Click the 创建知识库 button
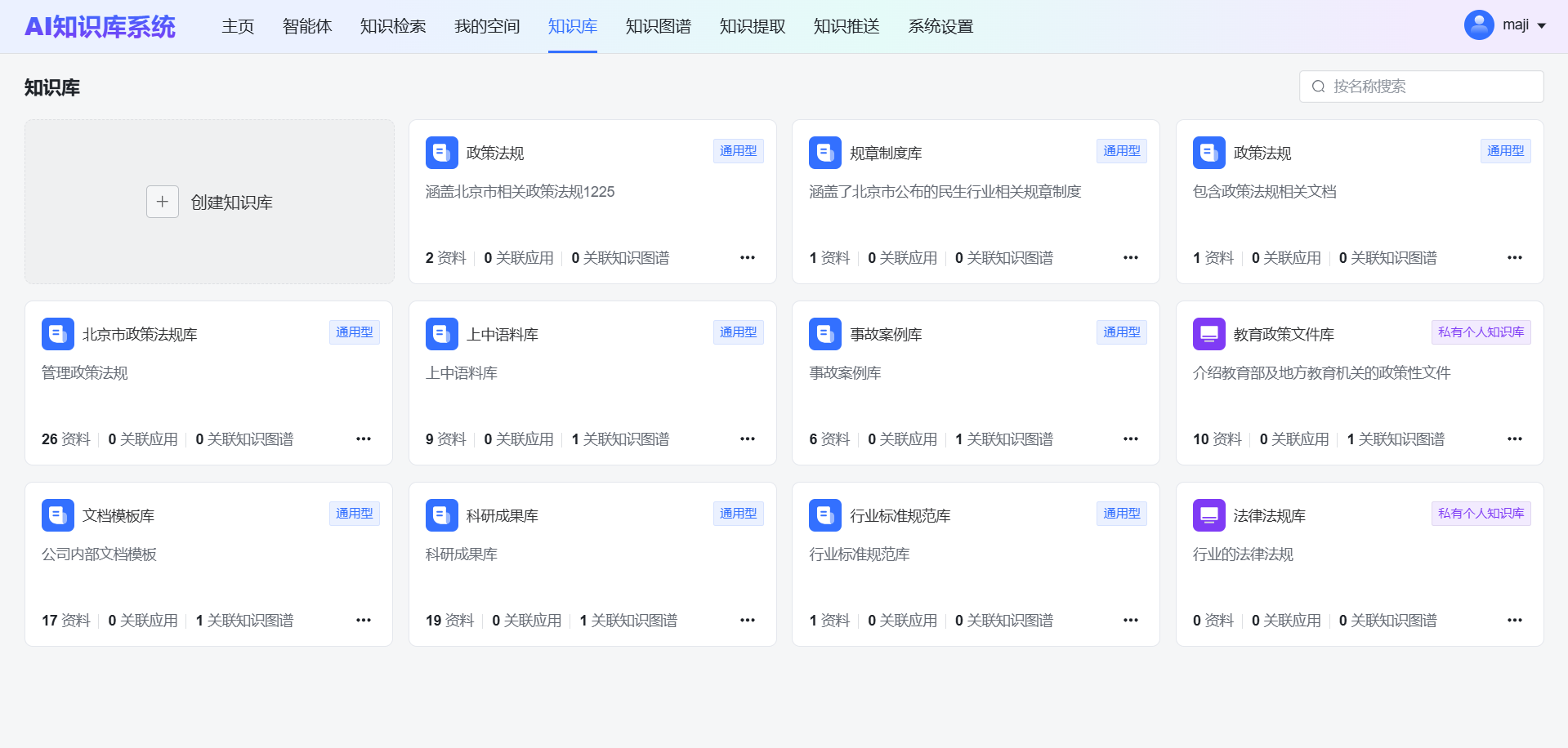This screenshot has height=748, width=1568. (231, 203)
